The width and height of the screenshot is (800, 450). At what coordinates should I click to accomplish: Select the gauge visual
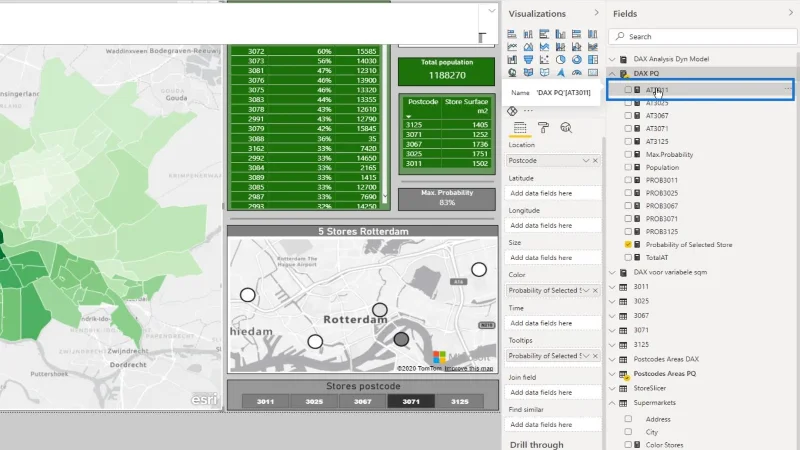tap(577, 72)
